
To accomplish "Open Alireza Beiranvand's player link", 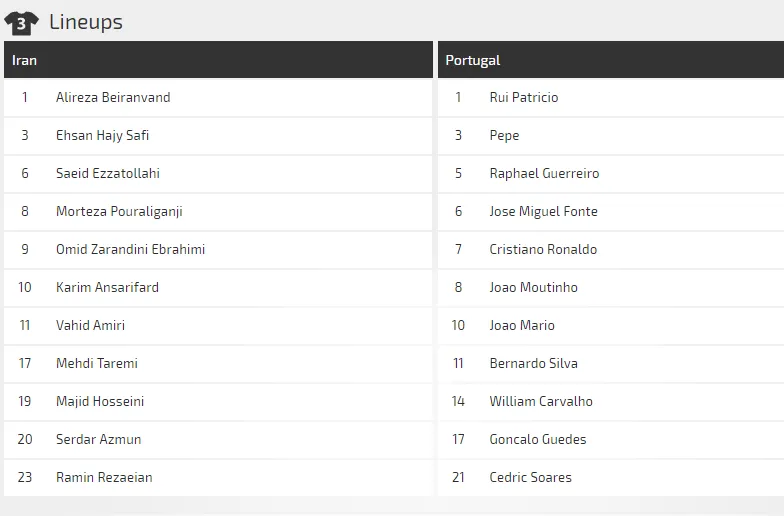I will [x=113, y=97].
